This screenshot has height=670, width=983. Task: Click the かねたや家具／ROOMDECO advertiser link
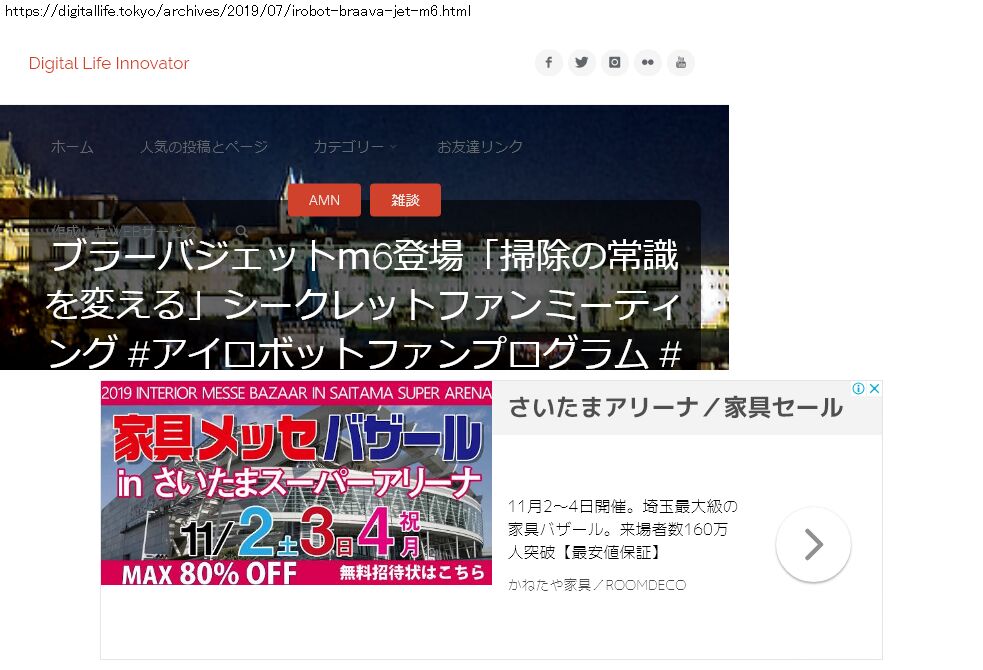pos(597,585)
